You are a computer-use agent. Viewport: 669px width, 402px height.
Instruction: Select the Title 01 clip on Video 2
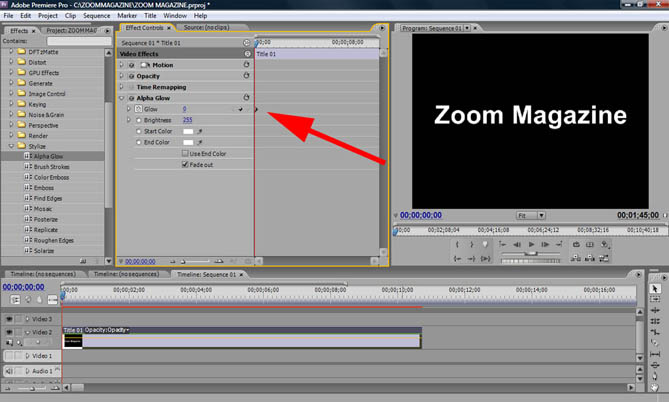[240, 339]
